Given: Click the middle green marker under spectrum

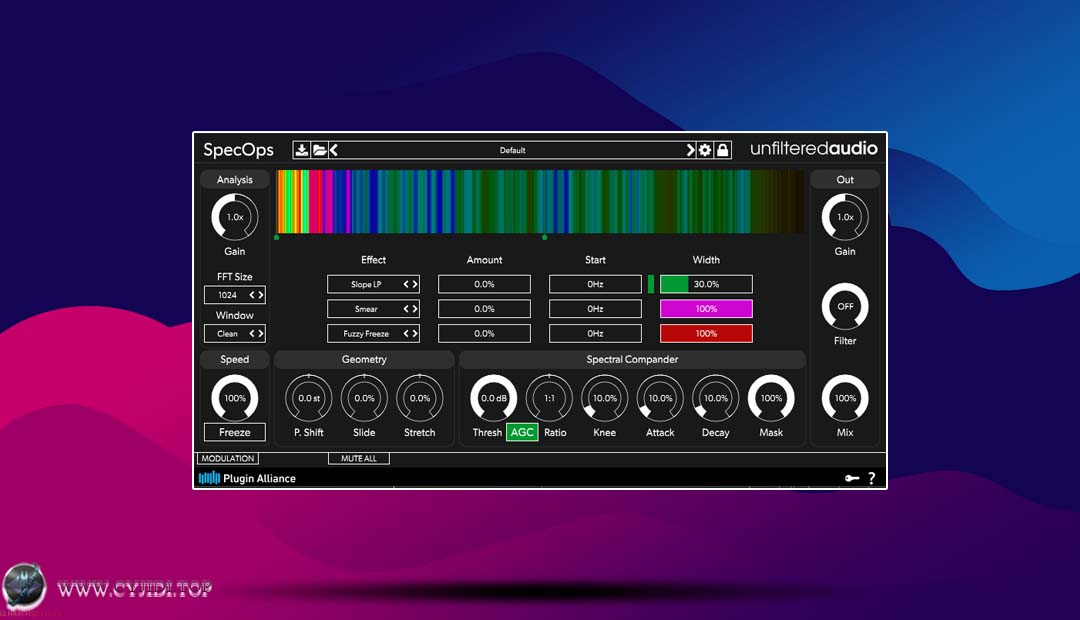Looking at the screenshot, I should (545, 238).
